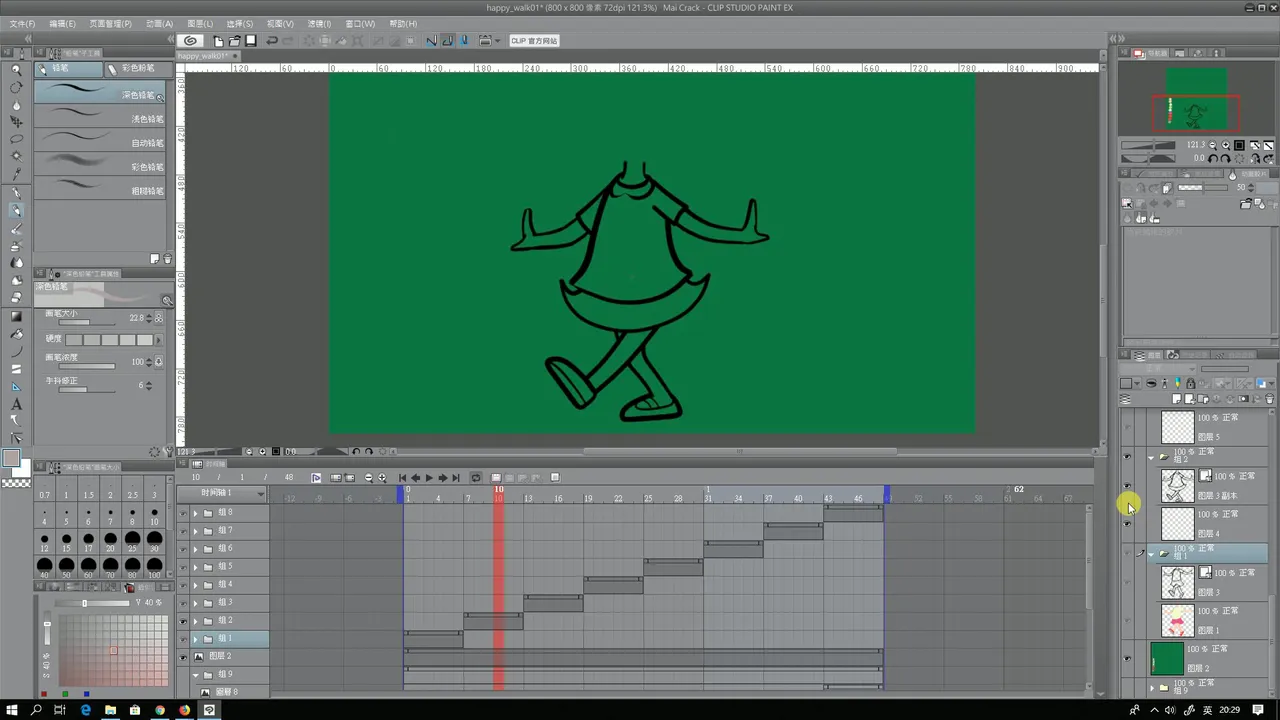Viewport: 1280px width, 720px height.
Task: Select the 彩色粉笔 sub tool group tab
Action: [x=137, y=68]
